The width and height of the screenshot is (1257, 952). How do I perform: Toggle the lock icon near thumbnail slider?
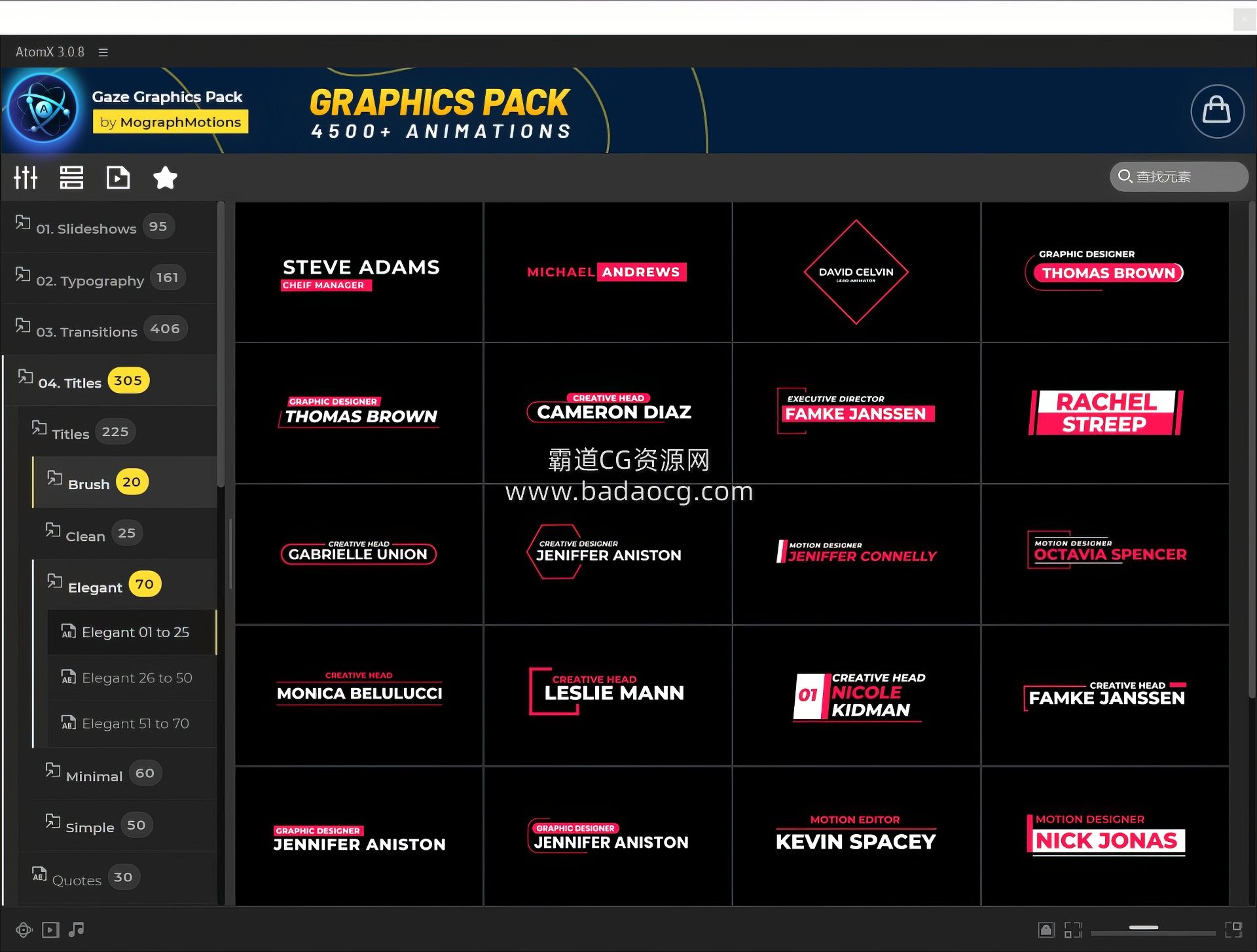click(x=1046, y=930)
